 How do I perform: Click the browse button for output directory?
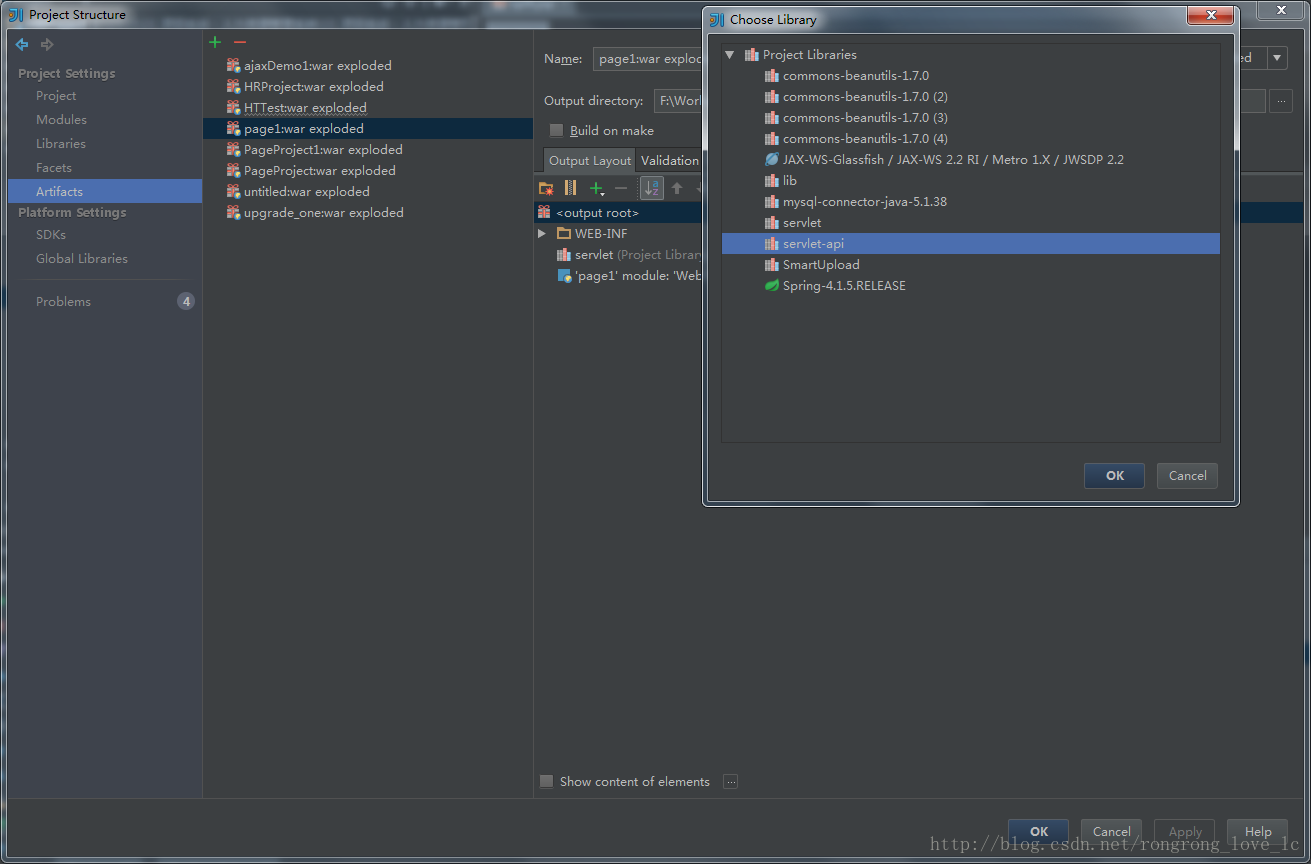[1281, 101]
